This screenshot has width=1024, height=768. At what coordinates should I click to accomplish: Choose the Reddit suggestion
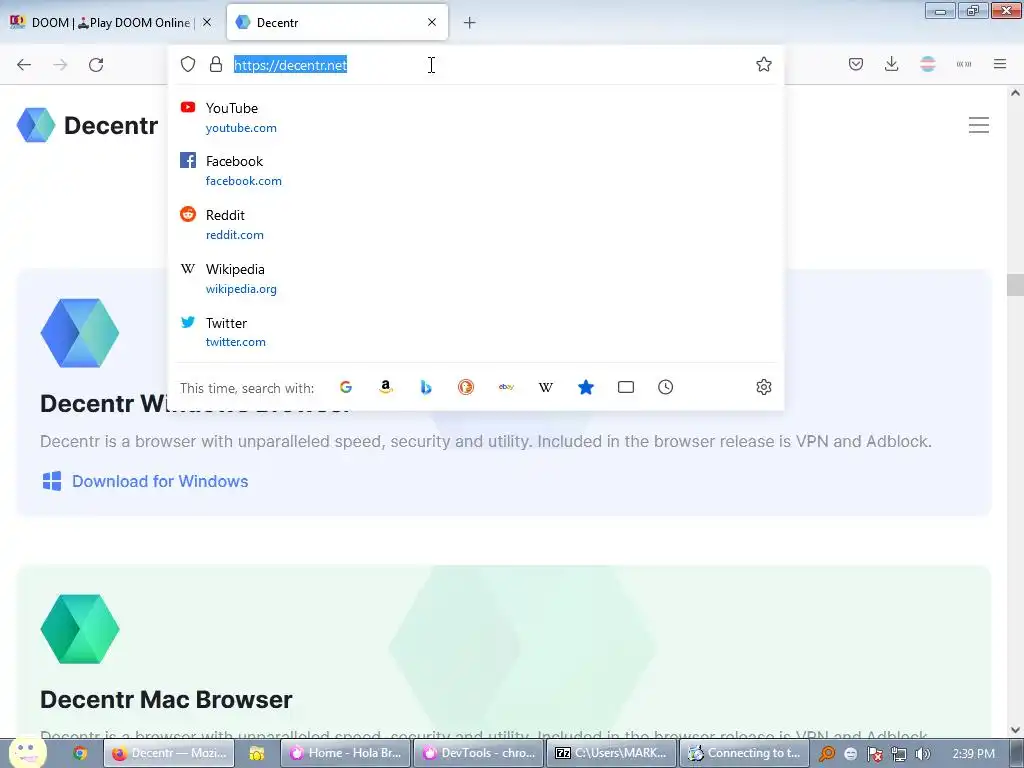point(475,224)
